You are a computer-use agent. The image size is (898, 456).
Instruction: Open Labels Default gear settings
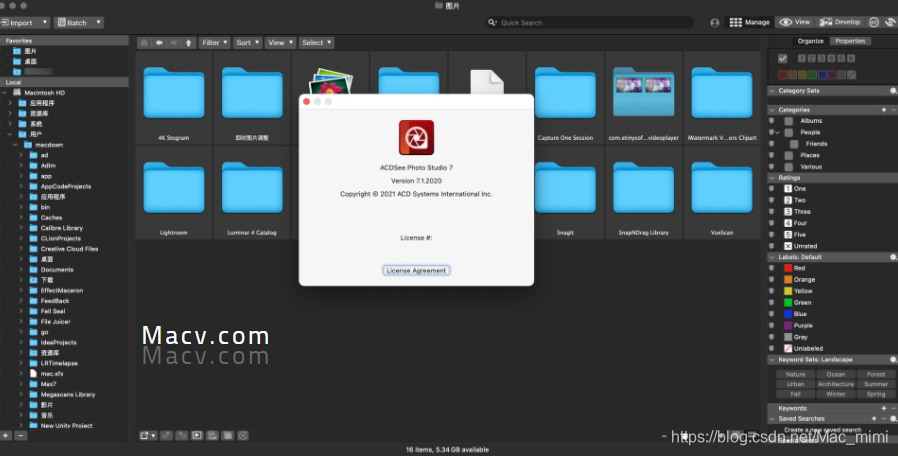[892, 257]
